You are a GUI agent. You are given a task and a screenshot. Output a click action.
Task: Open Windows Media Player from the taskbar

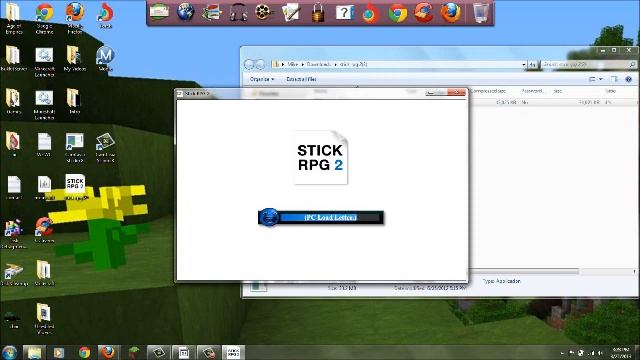59,352
